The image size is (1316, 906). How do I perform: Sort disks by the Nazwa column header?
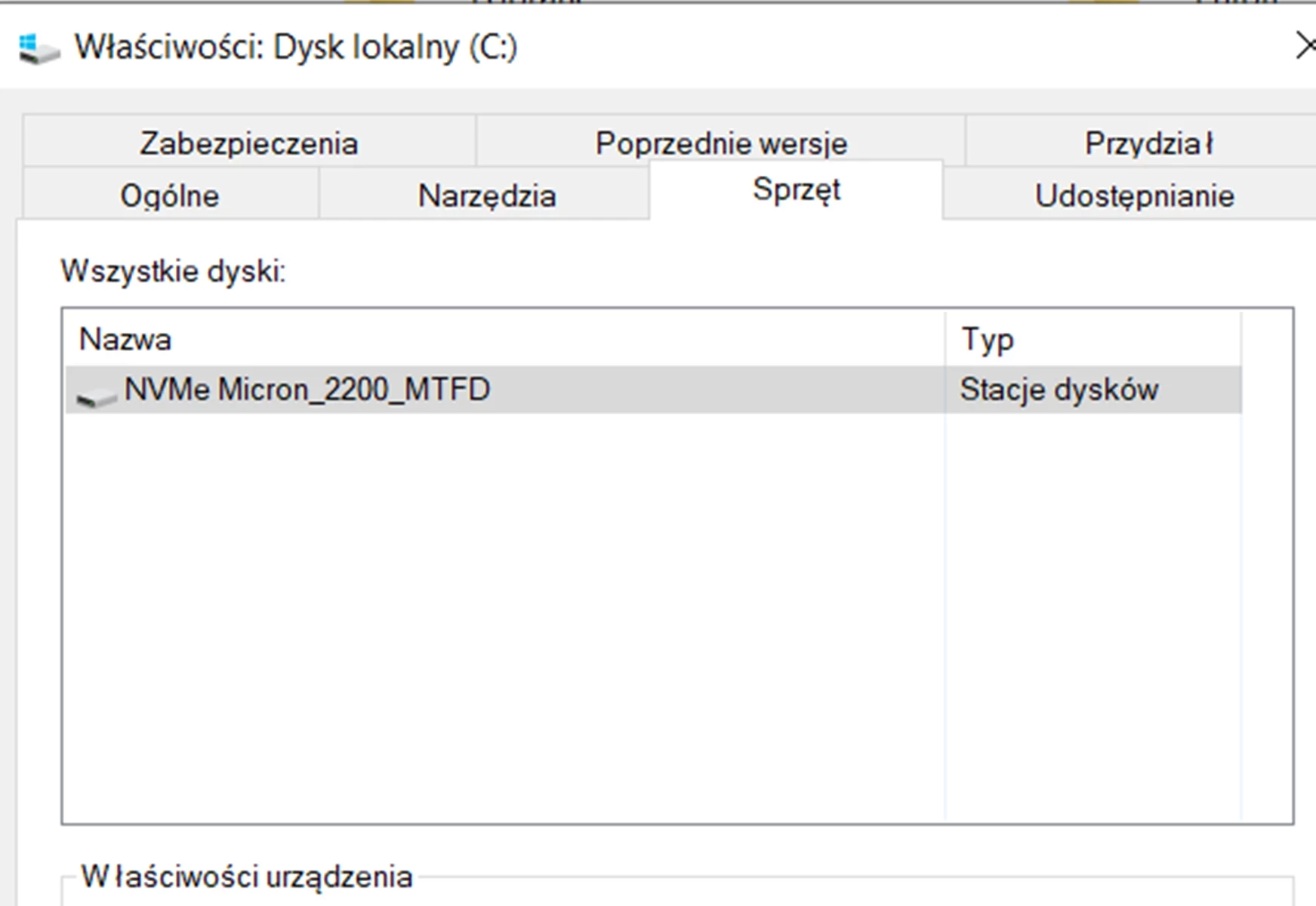125,340
